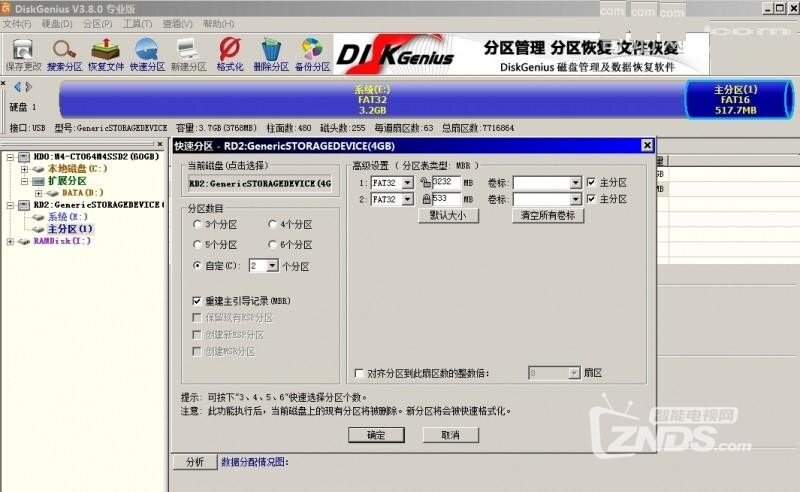
Task: Click the 取消 cancel button
Action: click(x=451, y=435)
